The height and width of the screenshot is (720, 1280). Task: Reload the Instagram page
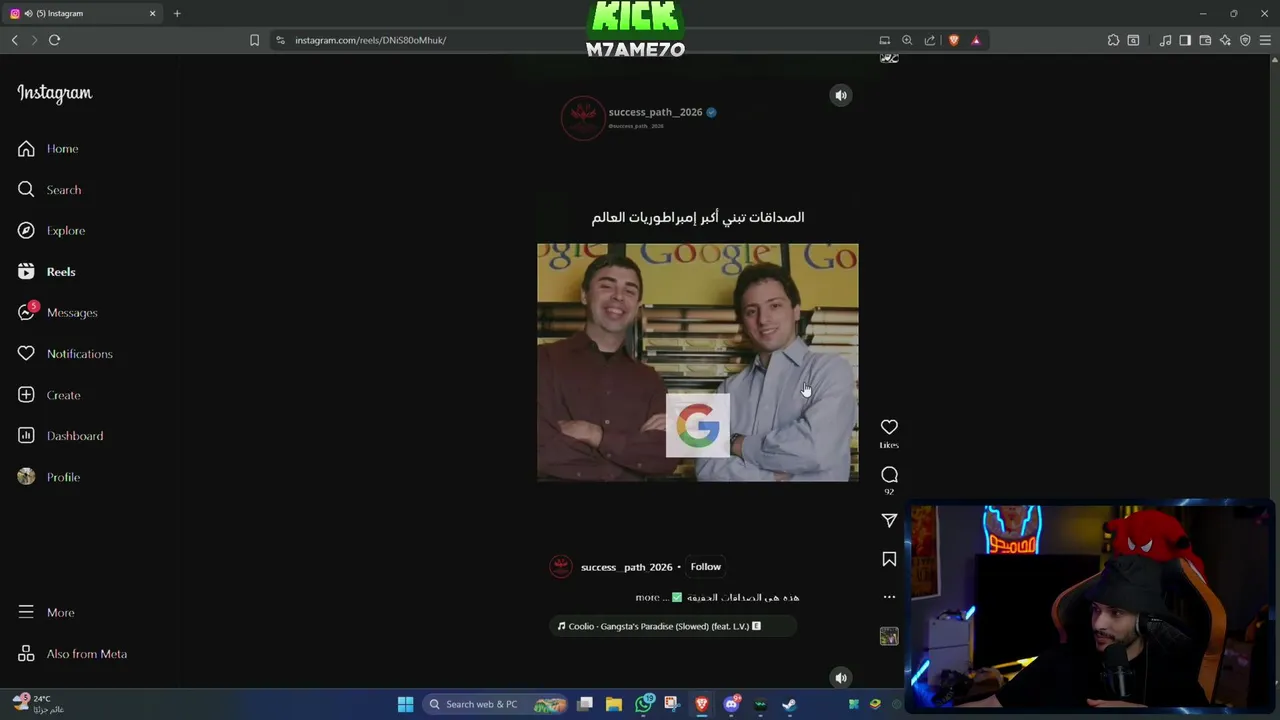tap(54, 40)
